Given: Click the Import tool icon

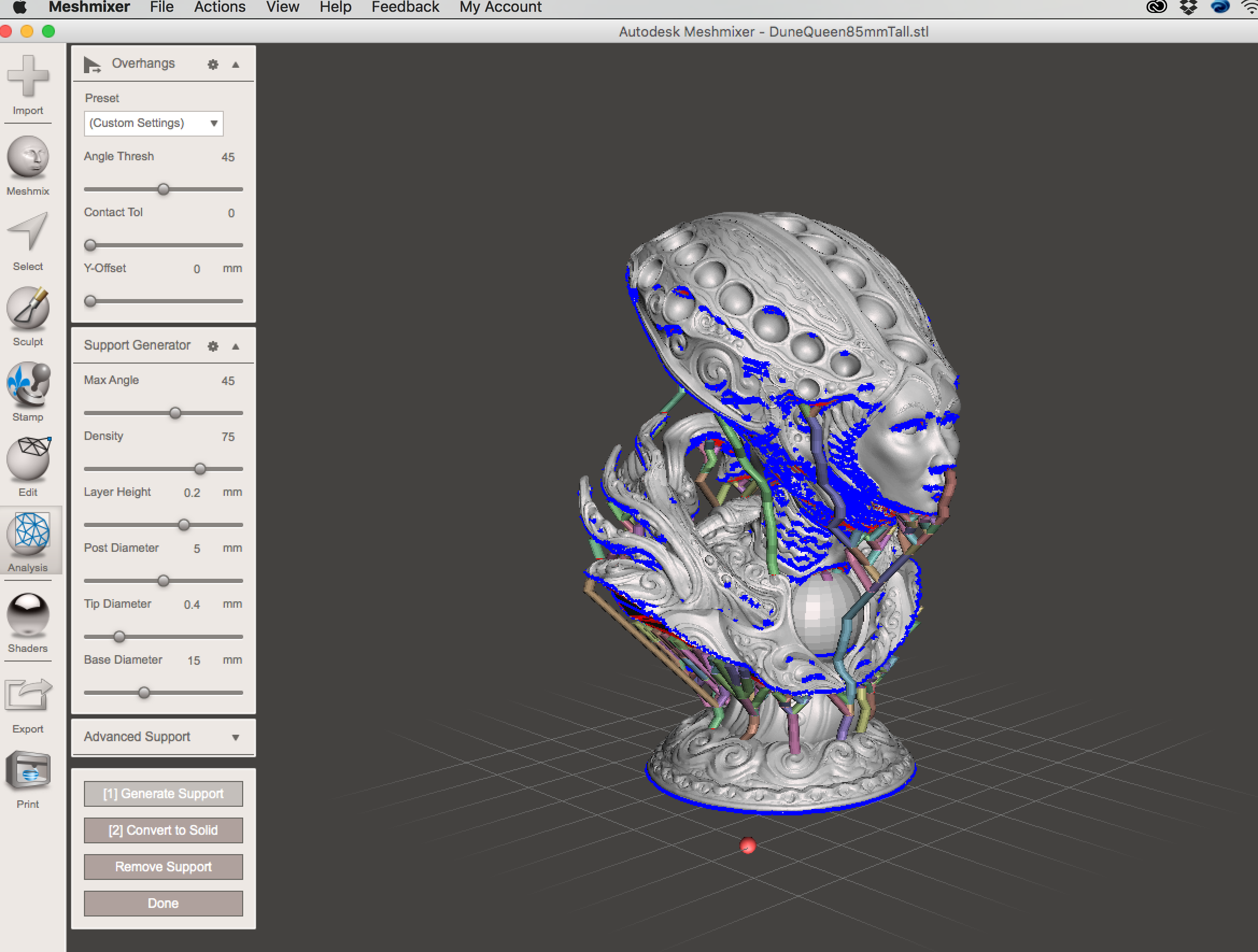Looking at the screenshot, I should point(28,76).
